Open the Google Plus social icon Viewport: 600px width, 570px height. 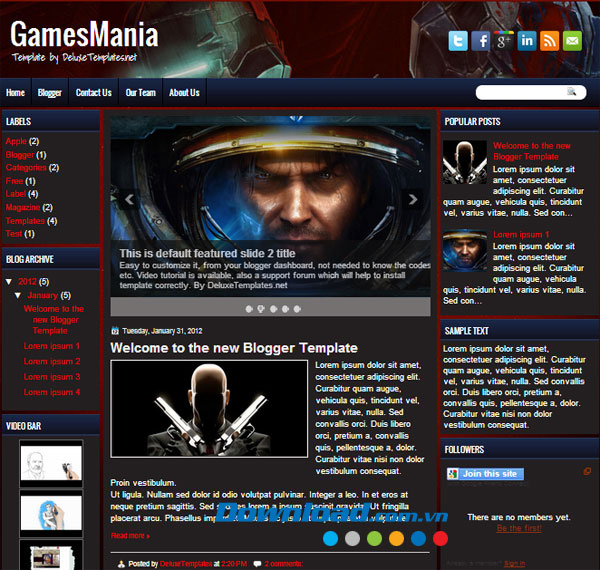click(x=504, y=41)
